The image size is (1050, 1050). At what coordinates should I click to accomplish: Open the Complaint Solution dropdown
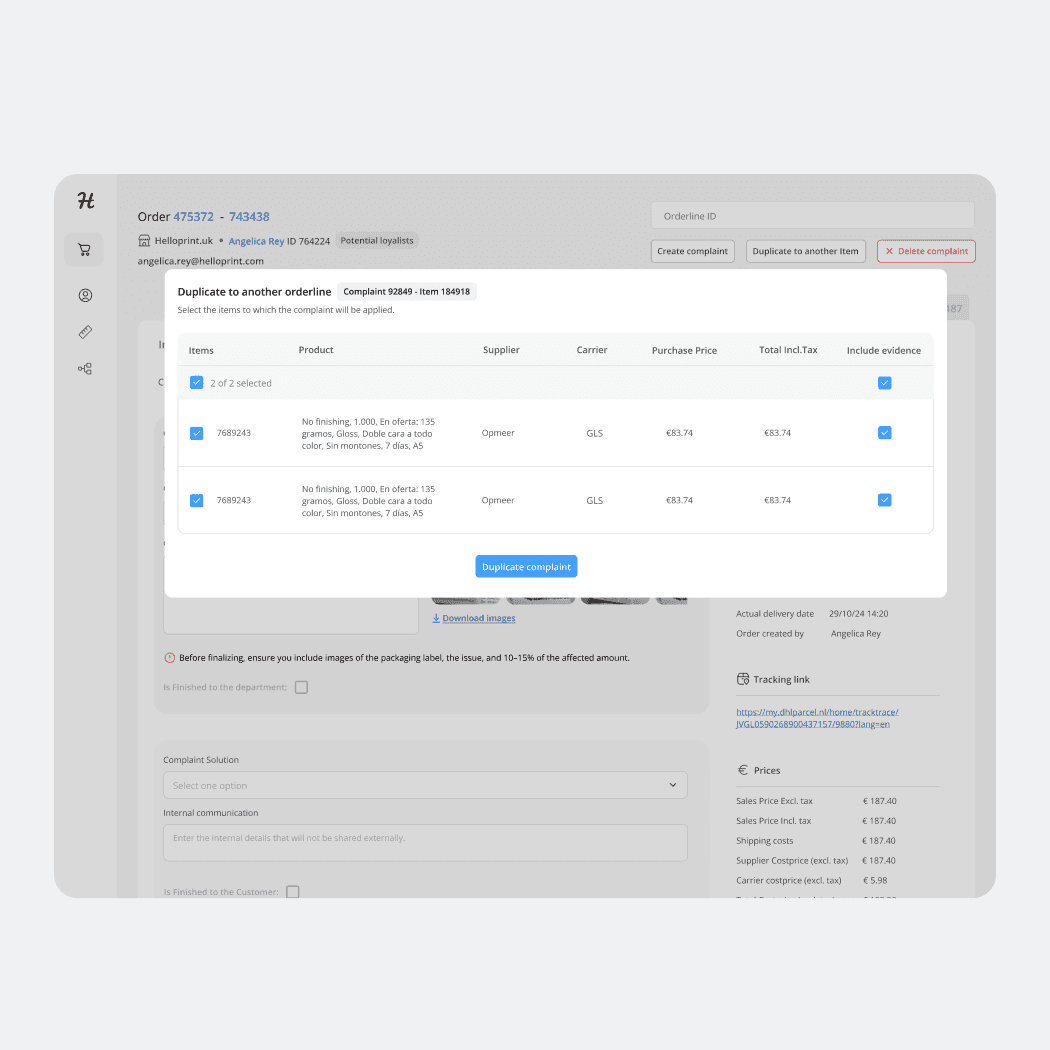[424, 785]
